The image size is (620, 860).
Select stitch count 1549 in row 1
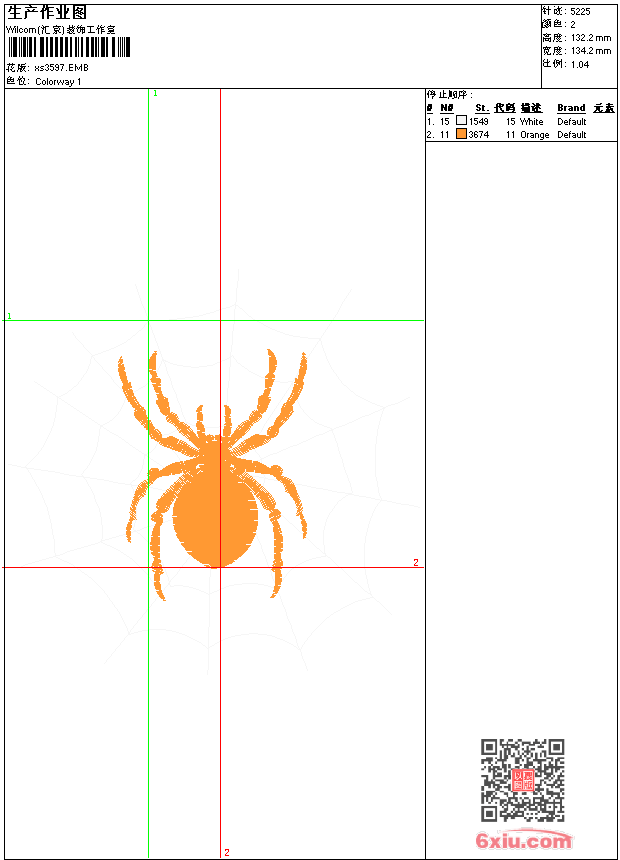pos(478,122)
